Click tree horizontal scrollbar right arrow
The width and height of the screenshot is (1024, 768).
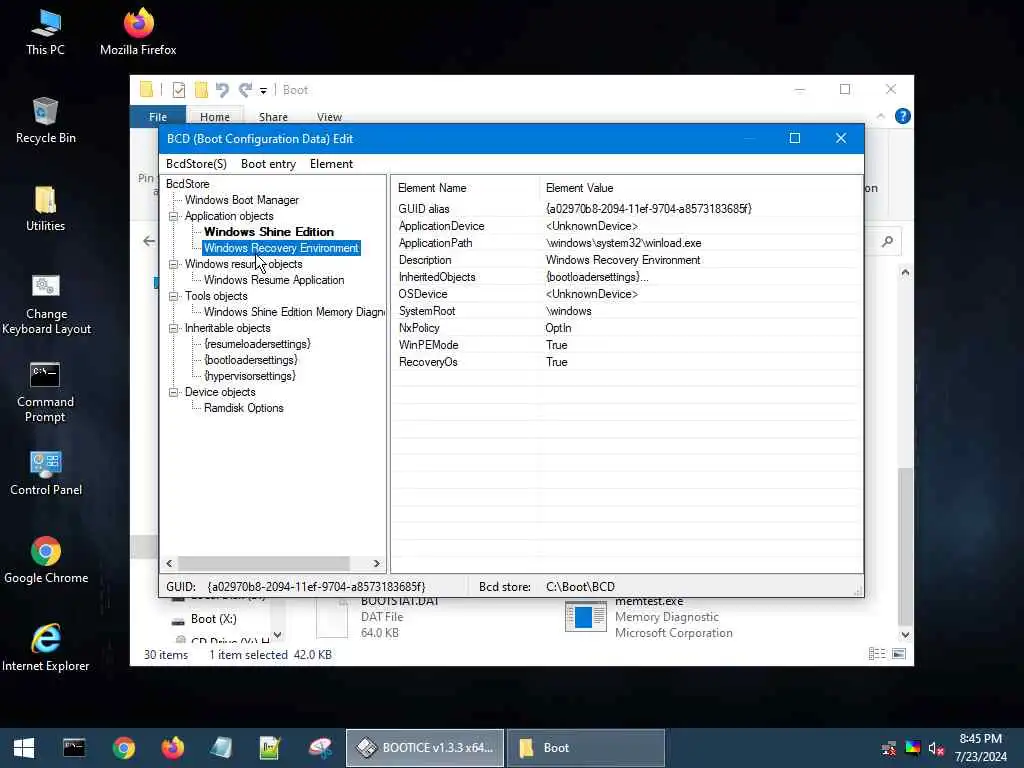[x=376, y=564]
